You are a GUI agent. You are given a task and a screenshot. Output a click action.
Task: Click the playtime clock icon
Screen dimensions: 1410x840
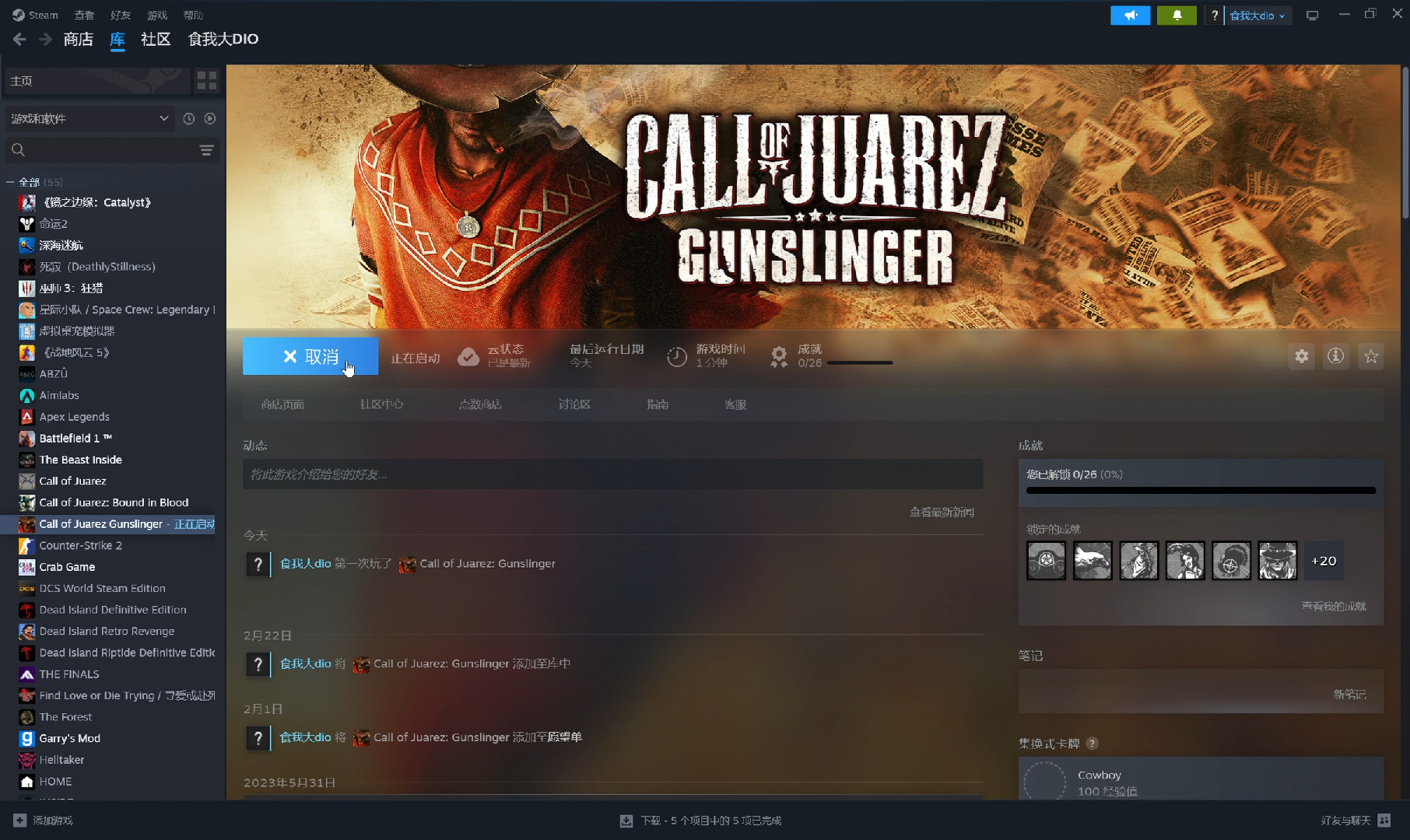[677, 357]
